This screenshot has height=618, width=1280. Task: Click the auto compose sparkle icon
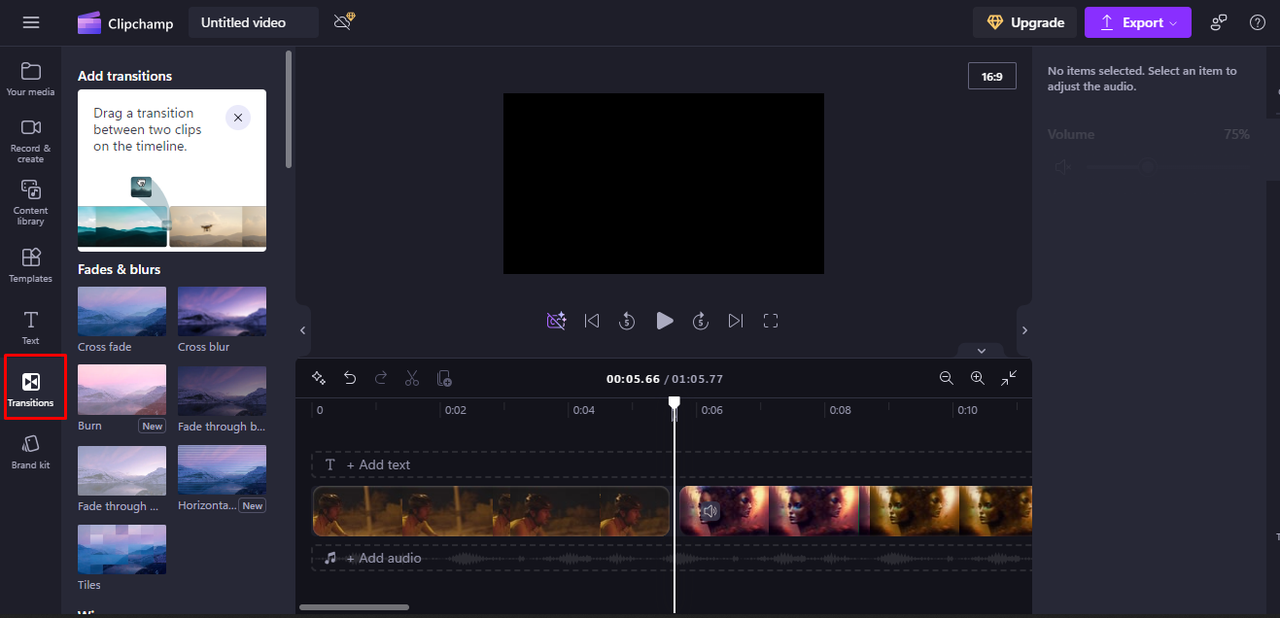(x=319, y=378)
